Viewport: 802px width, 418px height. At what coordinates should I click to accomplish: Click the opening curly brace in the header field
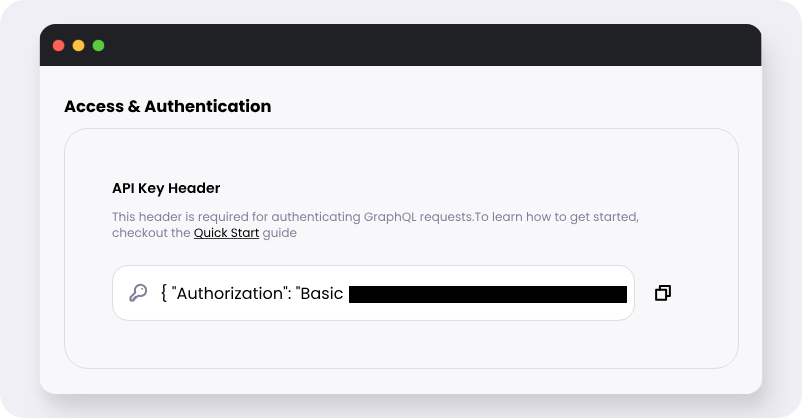[164, 293]
